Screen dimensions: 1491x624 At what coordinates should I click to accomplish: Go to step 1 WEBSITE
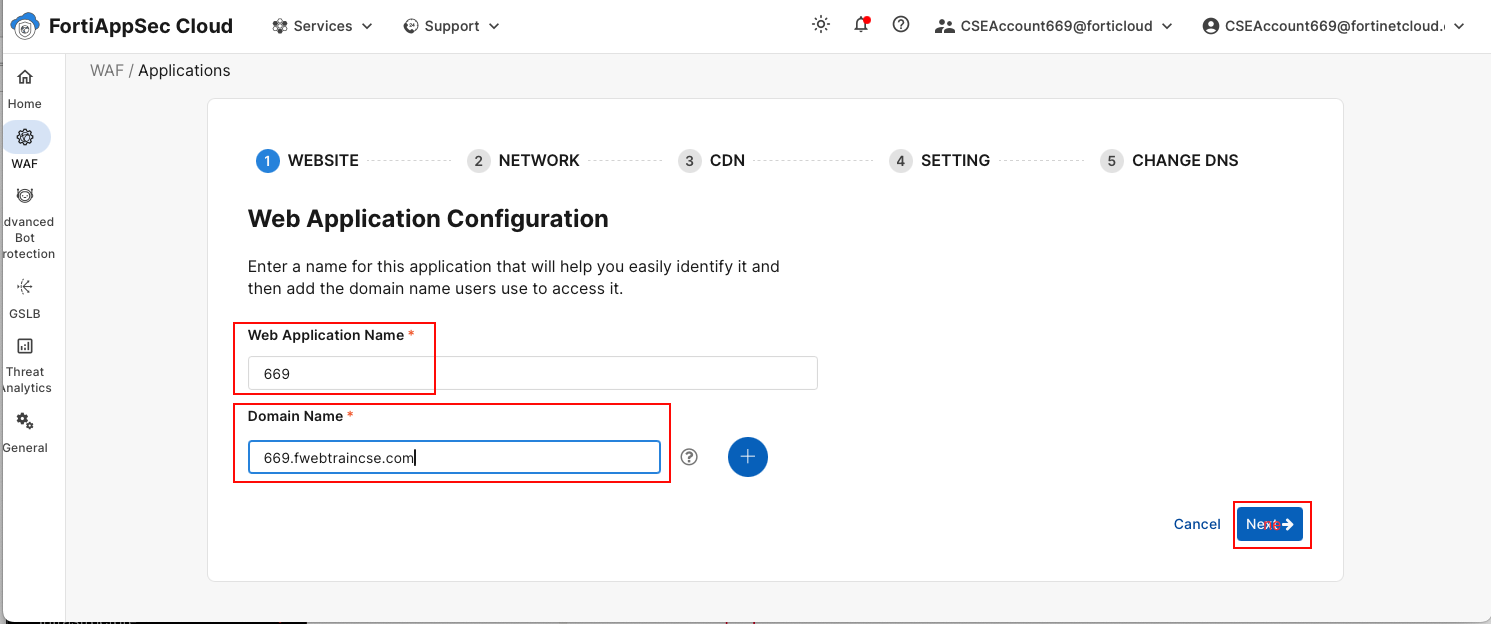coord(307,160)
